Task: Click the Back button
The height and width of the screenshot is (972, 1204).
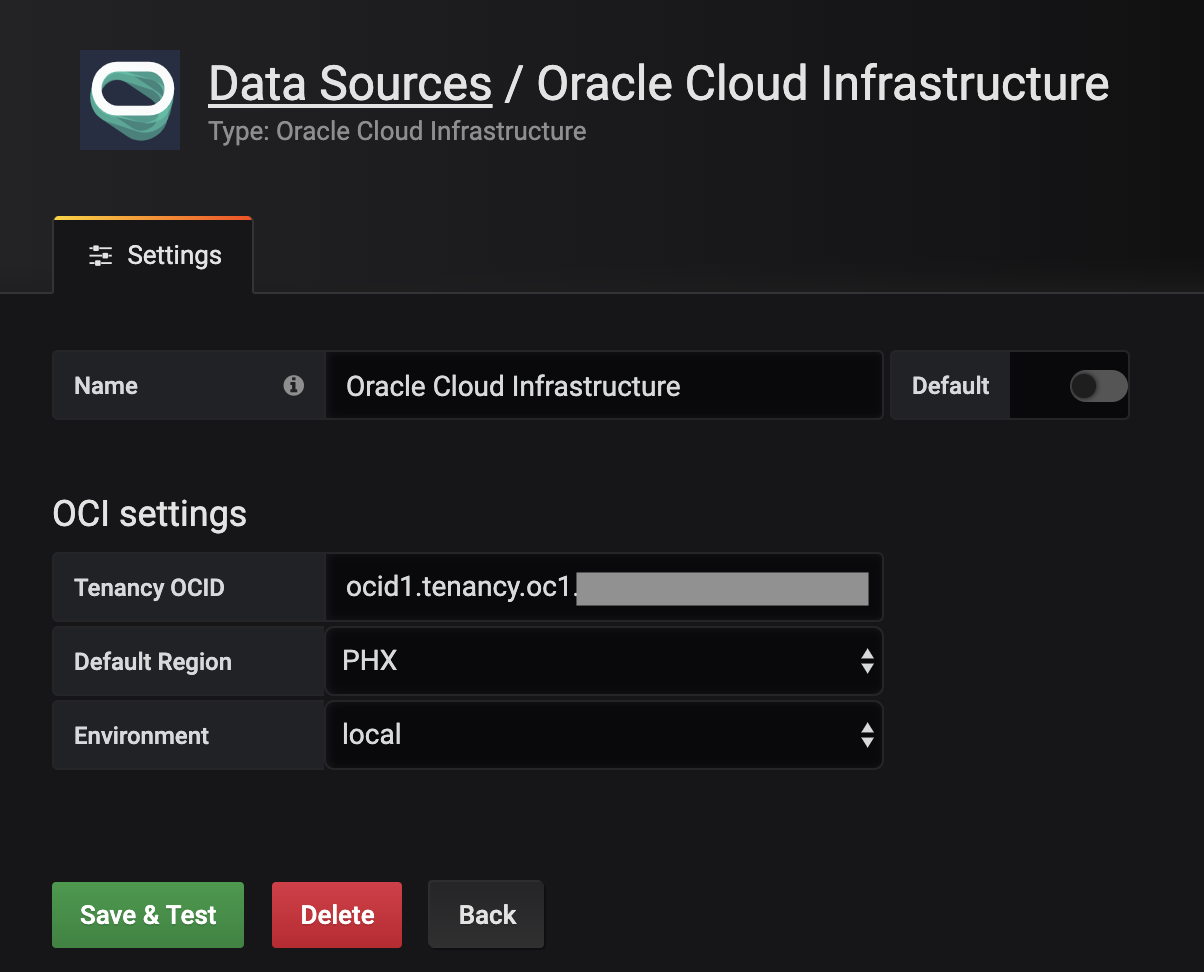Action: pos(487,914)
